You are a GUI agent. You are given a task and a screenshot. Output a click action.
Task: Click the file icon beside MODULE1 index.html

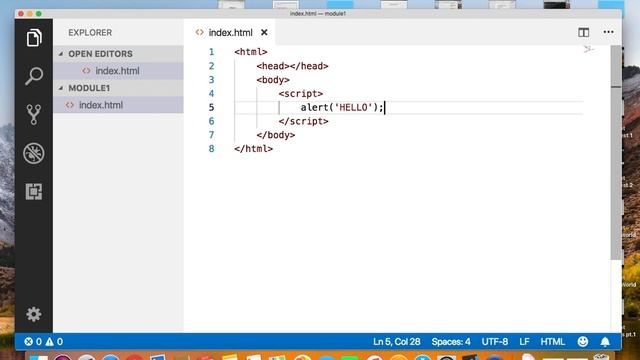pos(70,105)
